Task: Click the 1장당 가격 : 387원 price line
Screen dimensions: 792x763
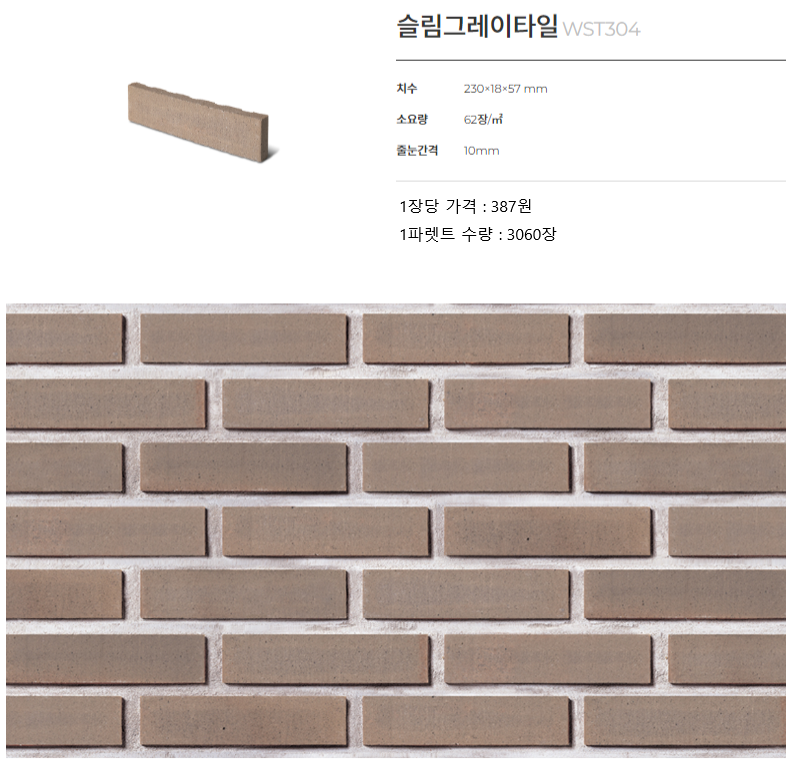Action: [465, 206]
